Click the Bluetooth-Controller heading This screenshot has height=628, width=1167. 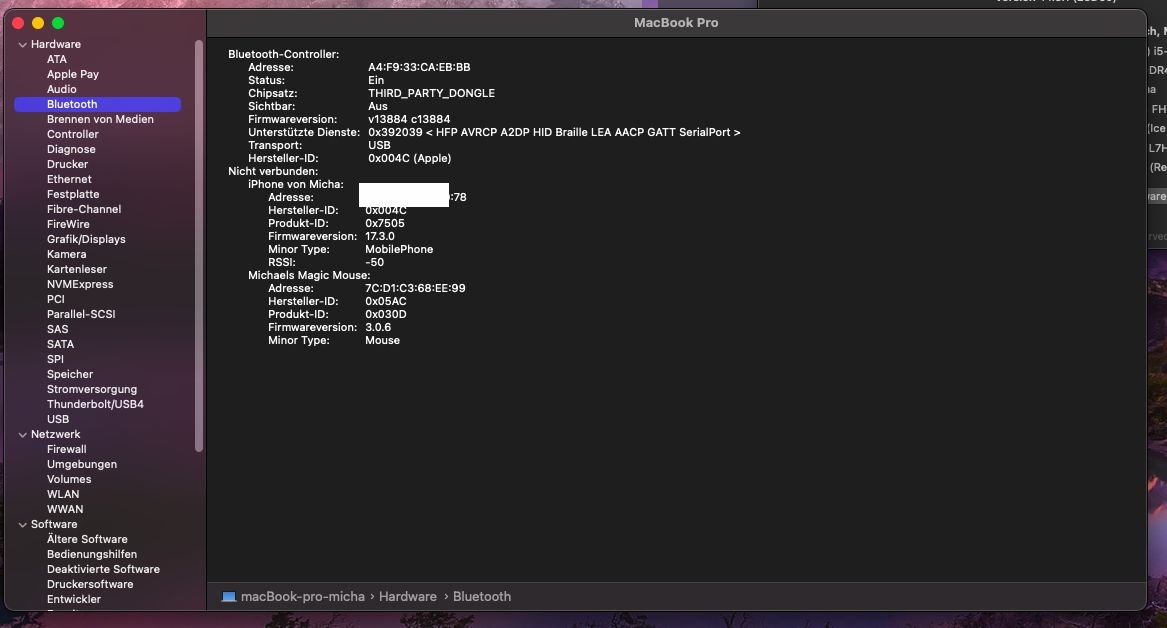tap(284, 54)
